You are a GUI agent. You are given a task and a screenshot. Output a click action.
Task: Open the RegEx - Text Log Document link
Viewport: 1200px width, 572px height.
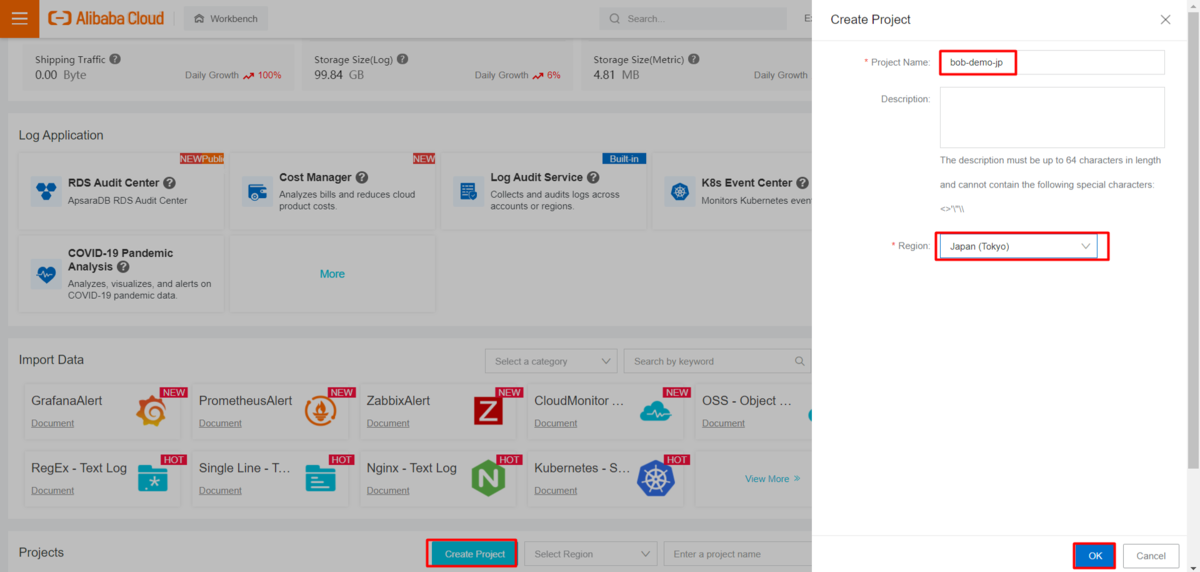coord(52,490)
